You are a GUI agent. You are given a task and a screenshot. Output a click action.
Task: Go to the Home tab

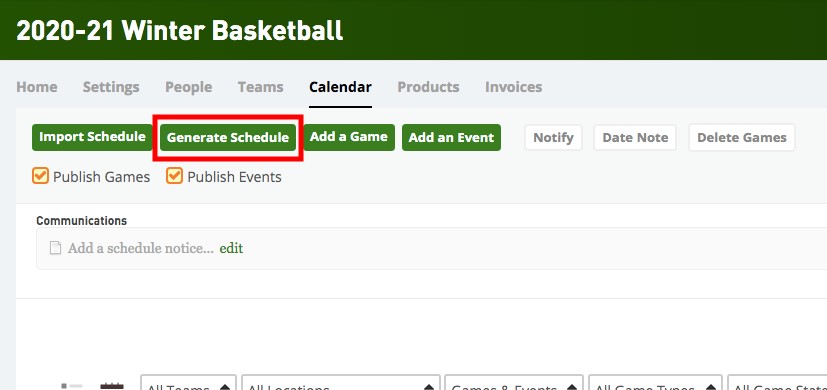tap(37, 87)
